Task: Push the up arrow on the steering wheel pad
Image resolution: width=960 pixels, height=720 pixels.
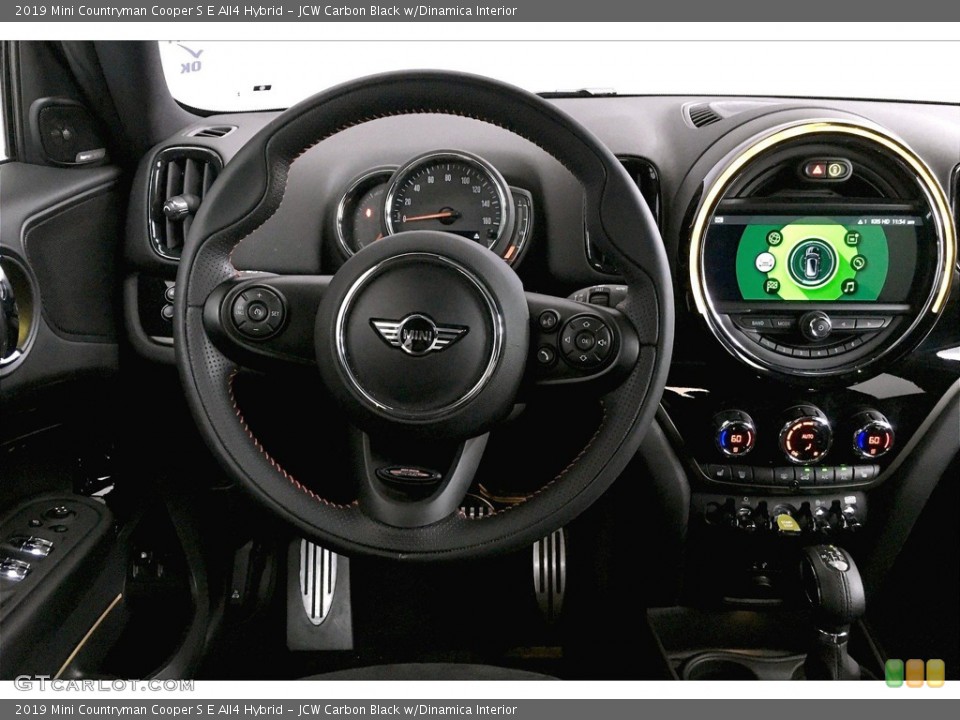Action: tap(587, 324)
